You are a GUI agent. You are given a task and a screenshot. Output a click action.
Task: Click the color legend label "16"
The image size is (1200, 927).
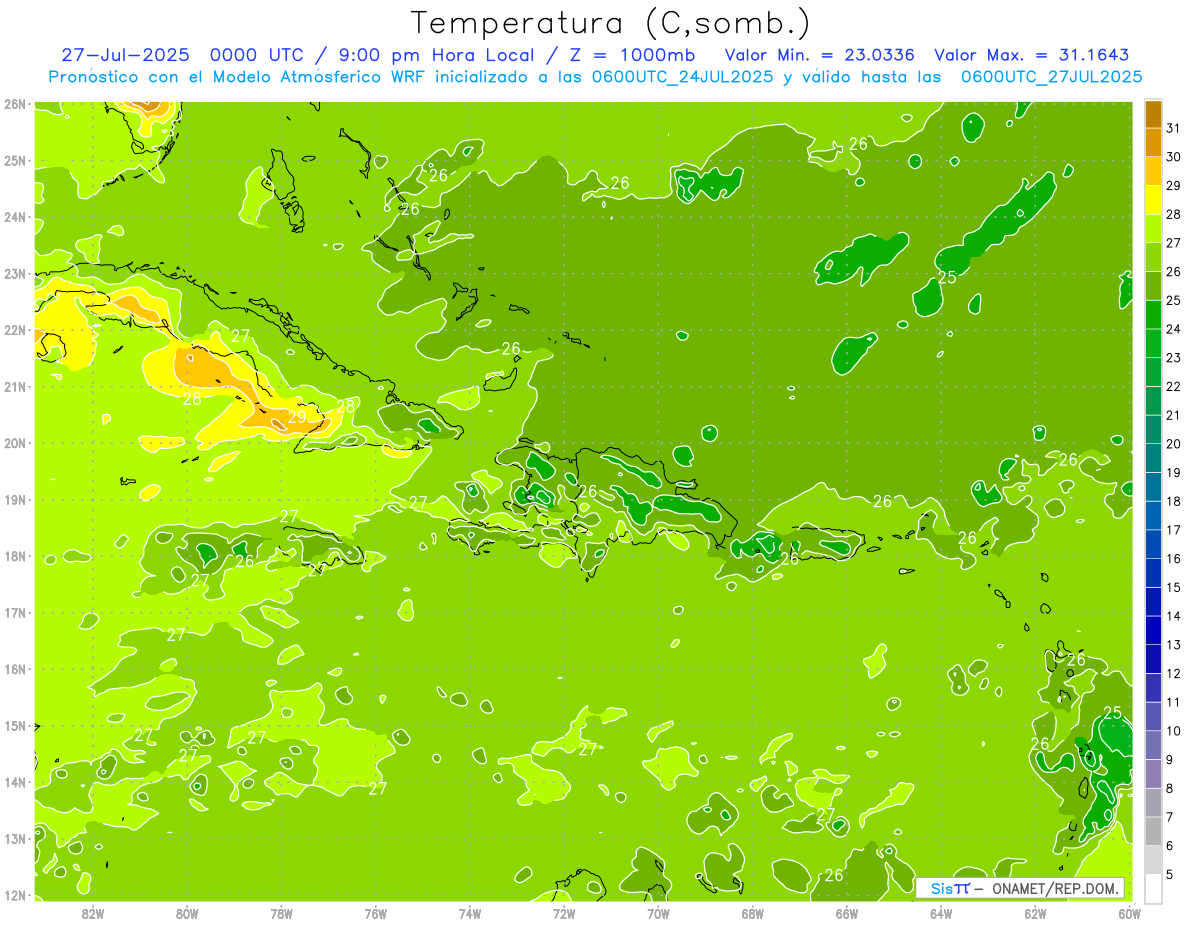click(1173, 559)
